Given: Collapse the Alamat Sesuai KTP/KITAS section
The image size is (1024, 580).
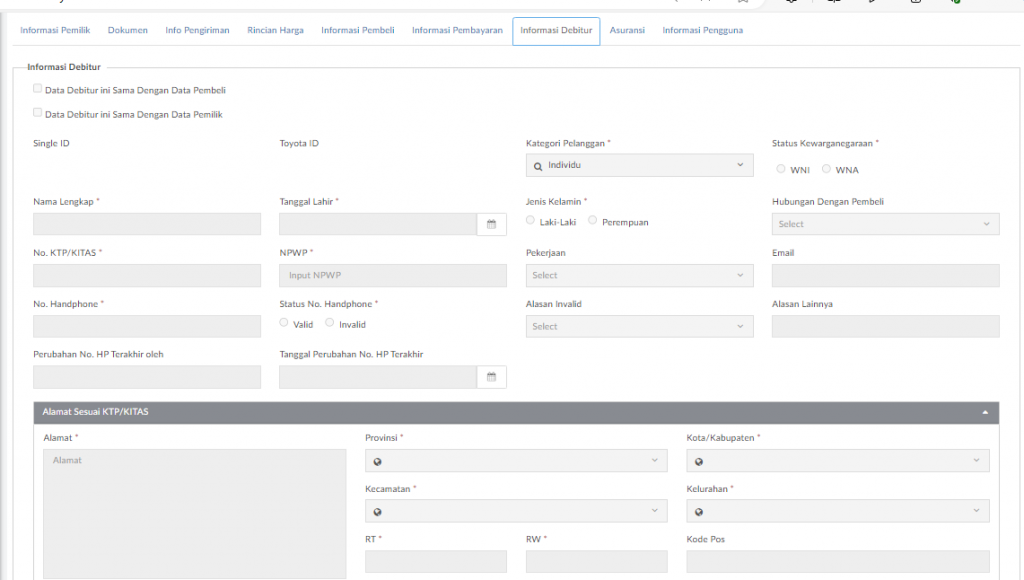Looking at the screenshot, I should 985,412.
